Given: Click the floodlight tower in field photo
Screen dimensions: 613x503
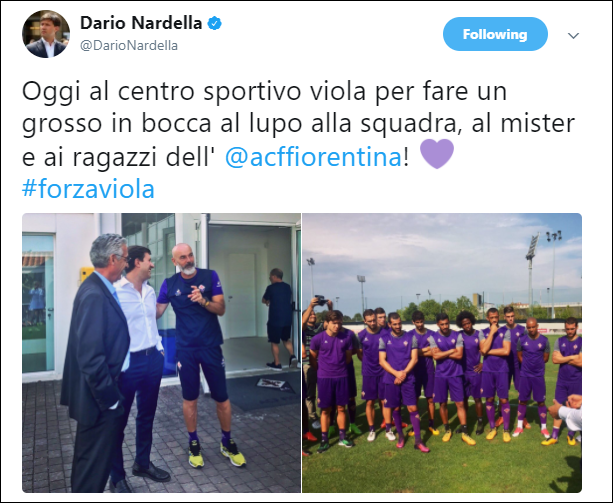Looking at the screenshot, I should (531, 274).
